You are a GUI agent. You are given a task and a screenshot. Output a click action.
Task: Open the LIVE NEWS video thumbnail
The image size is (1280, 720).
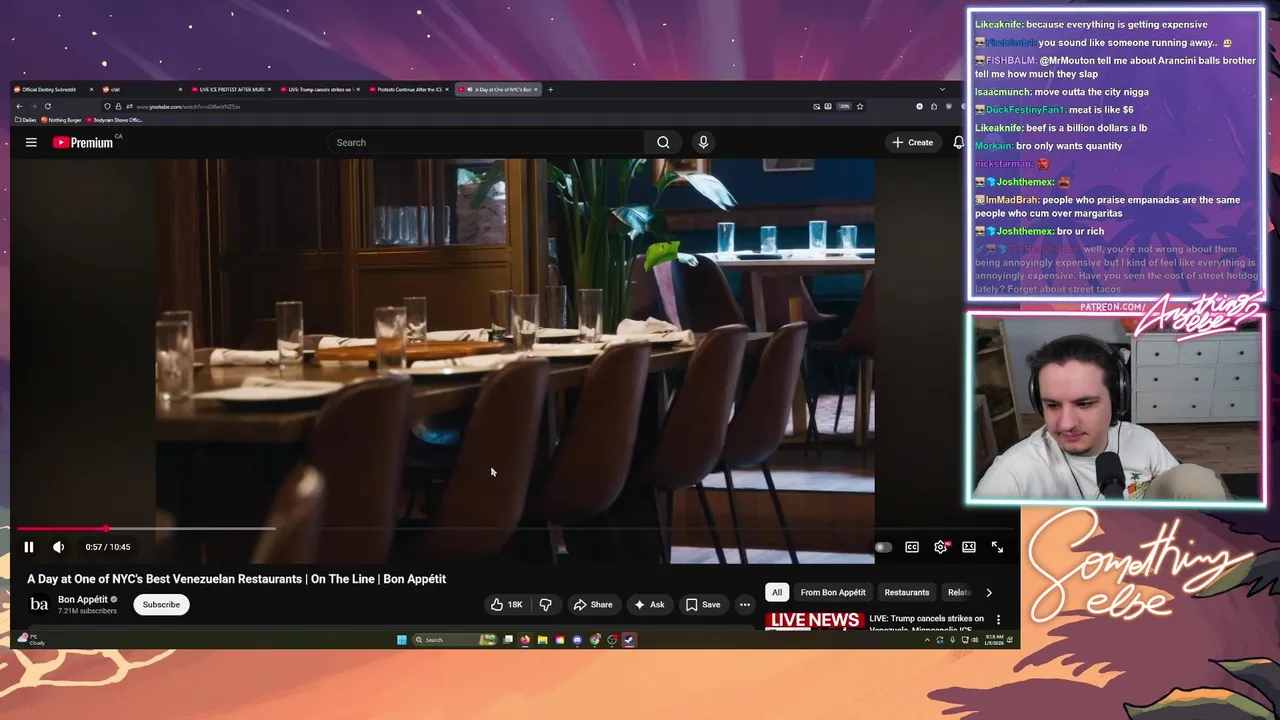814,621
